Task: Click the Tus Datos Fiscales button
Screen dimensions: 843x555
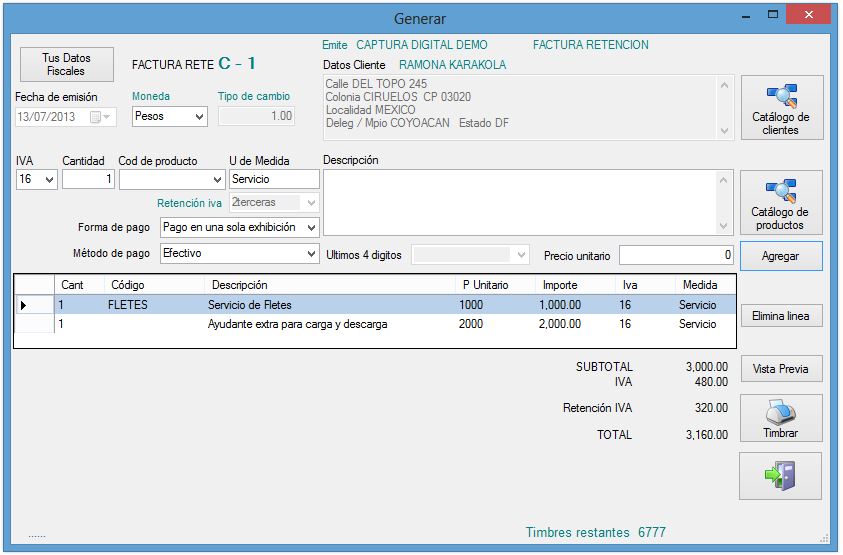Action: (x=67, y=65)
